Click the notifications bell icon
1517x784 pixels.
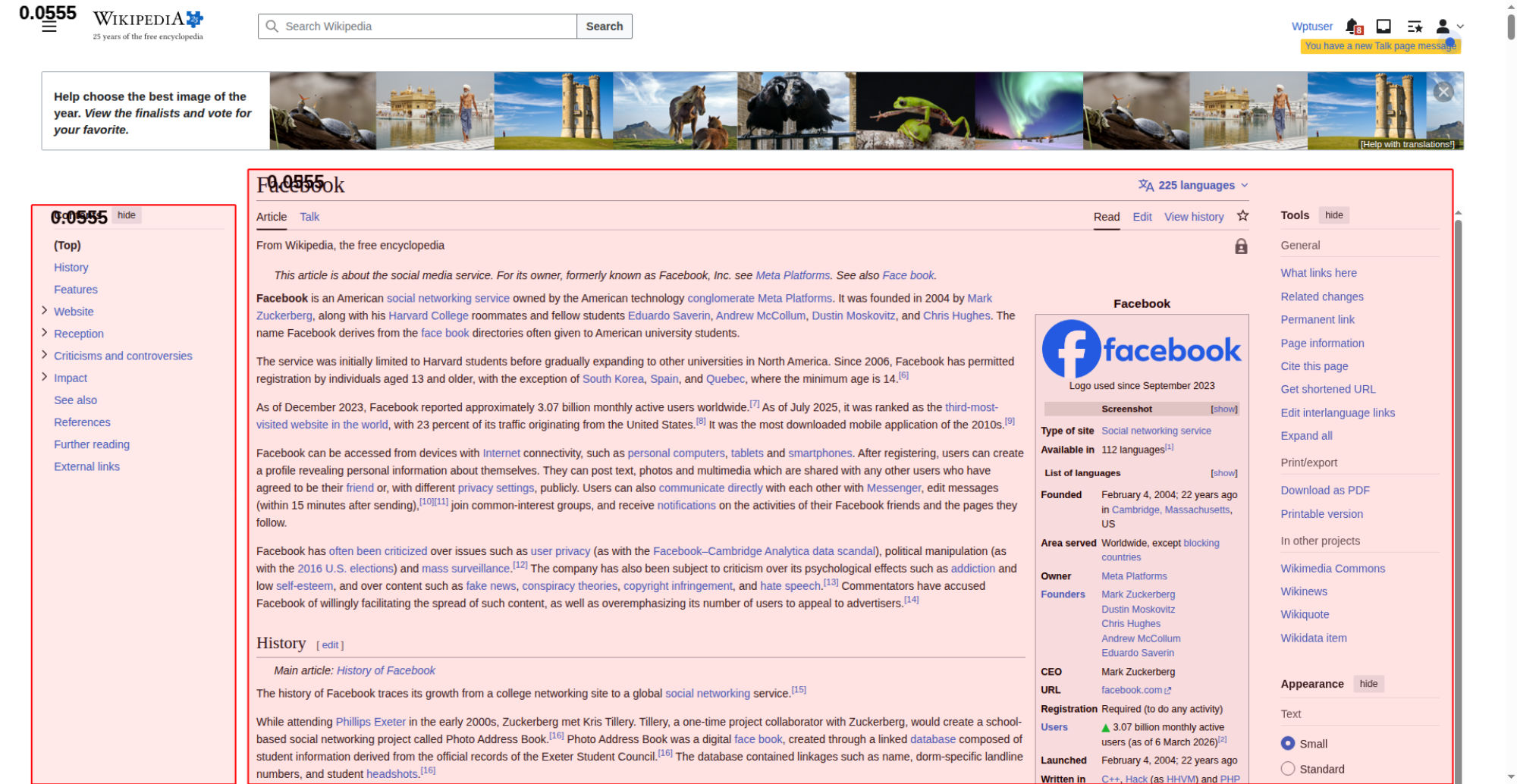pos(1352,27)
